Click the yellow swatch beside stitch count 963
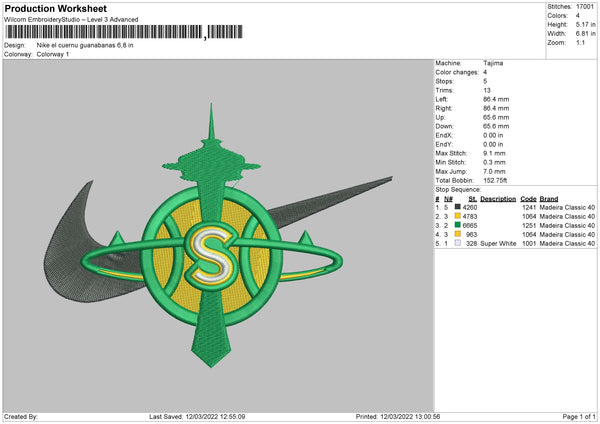This screenshot has height=424, width=600. pos(457,234)
